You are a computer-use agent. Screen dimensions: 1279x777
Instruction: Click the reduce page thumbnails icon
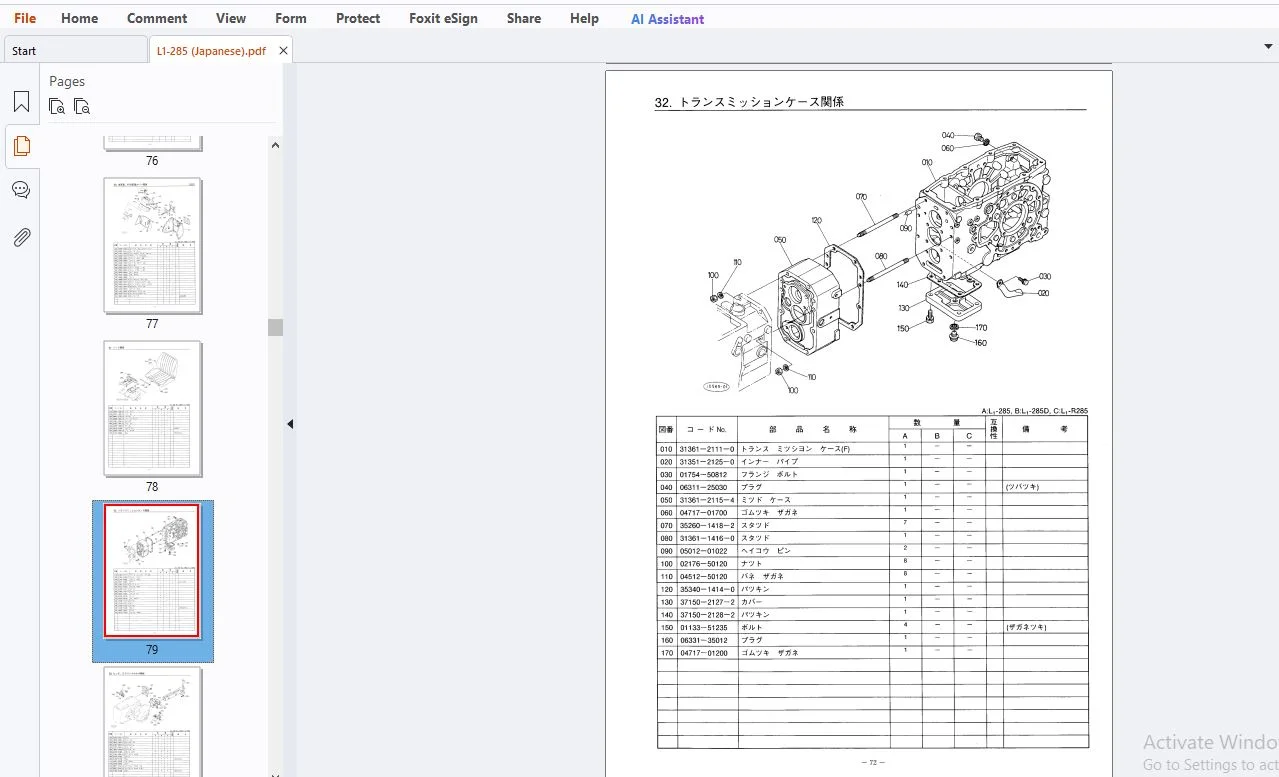pyautogui.click(x=82, y=106)
